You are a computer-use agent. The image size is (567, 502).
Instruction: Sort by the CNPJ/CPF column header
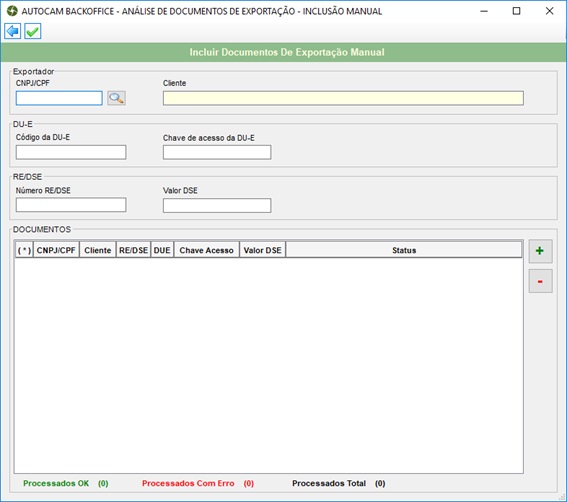coord(56,250)
